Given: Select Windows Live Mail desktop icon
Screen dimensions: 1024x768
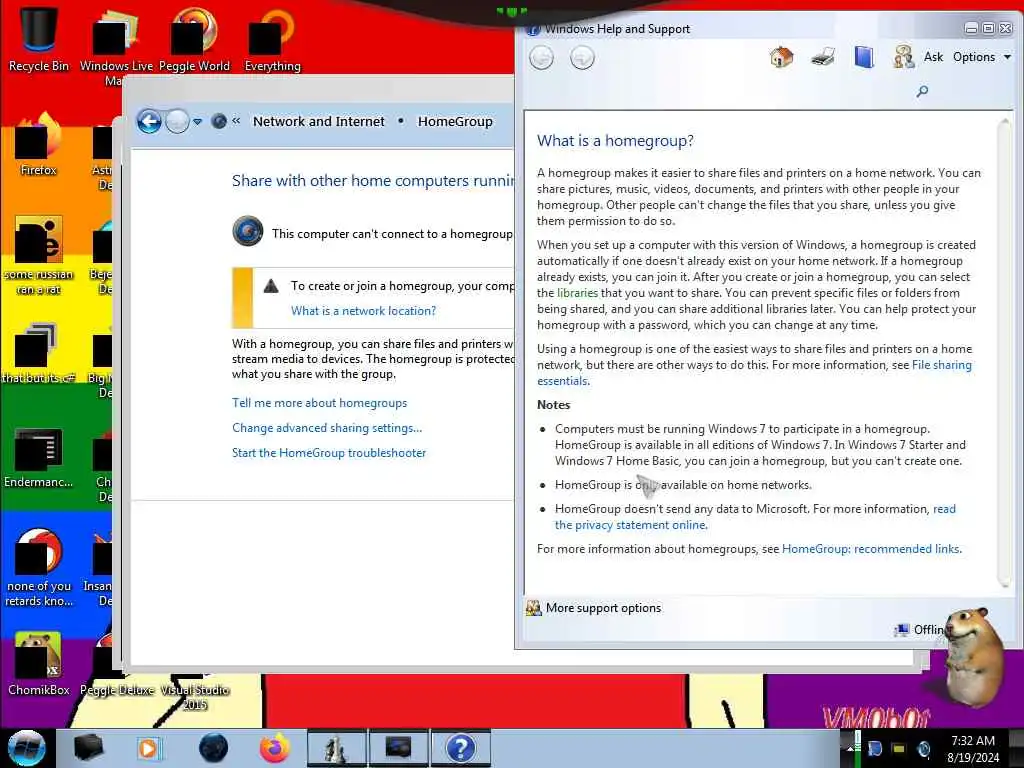Looking at the screenshot, I should [116, 47].
